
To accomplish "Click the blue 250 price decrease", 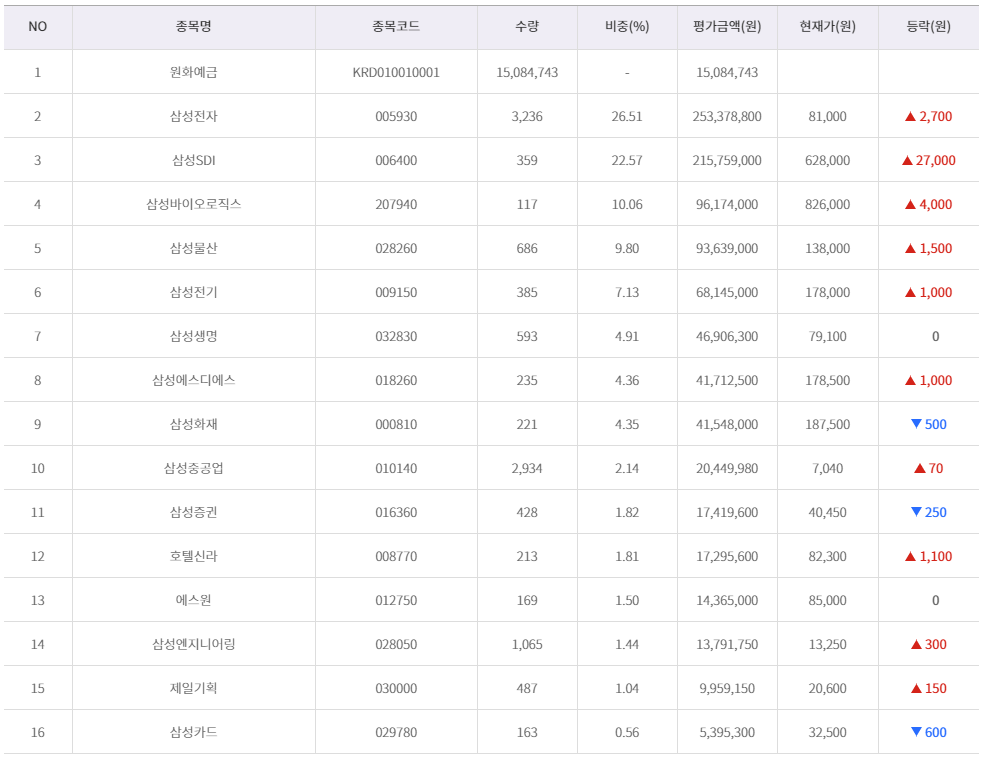I will pyautogui.click(x=929, y=512).
